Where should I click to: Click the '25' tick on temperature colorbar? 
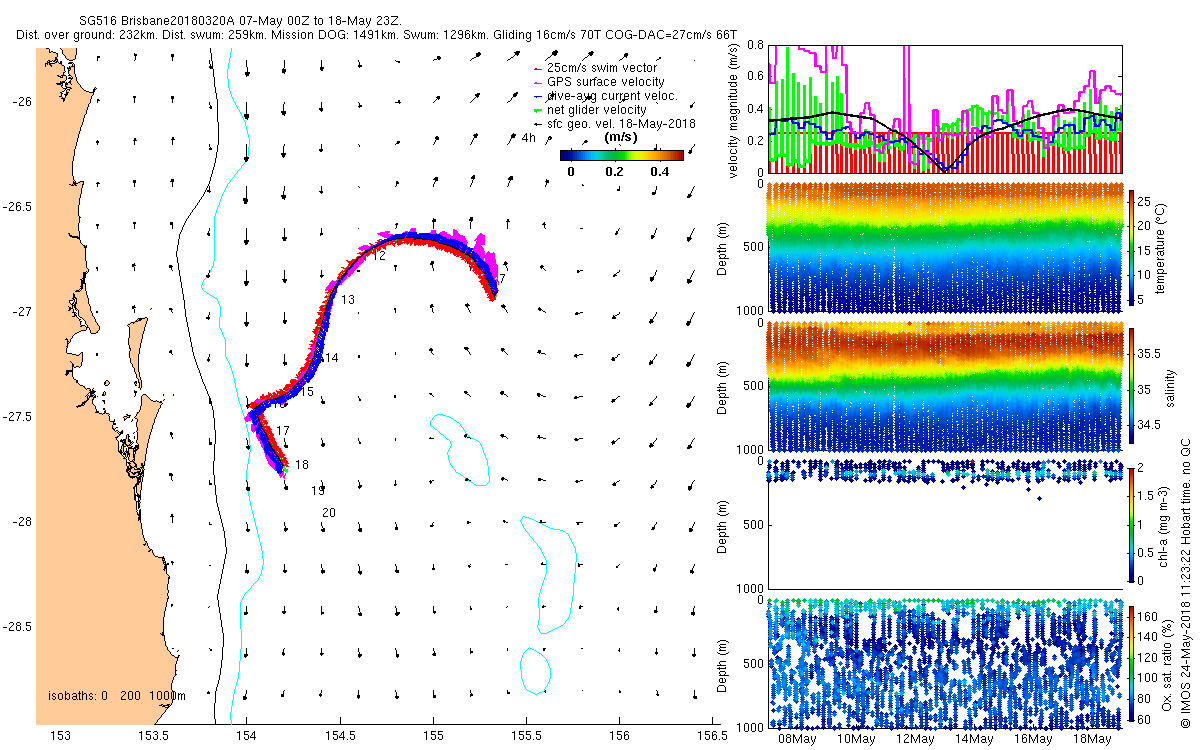[x=1146, y=201]
